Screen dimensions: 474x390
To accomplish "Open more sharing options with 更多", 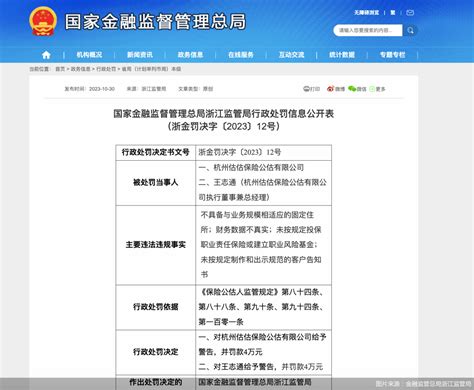I will pos(377,89).
